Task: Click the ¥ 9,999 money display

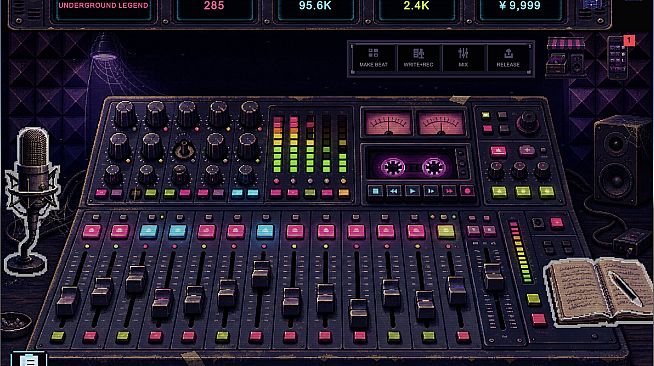Action: [520, 8]
